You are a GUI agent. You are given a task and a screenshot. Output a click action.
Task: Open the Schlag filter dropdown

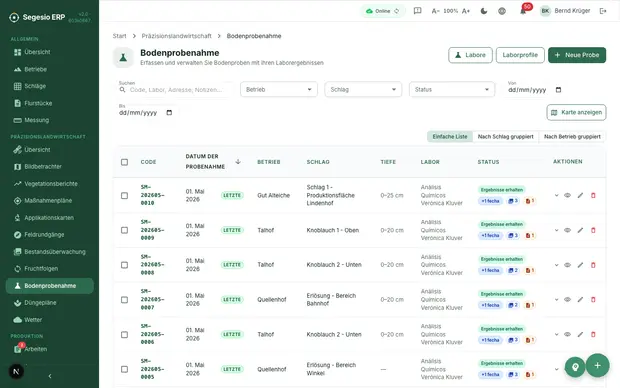tap(363, 89)
